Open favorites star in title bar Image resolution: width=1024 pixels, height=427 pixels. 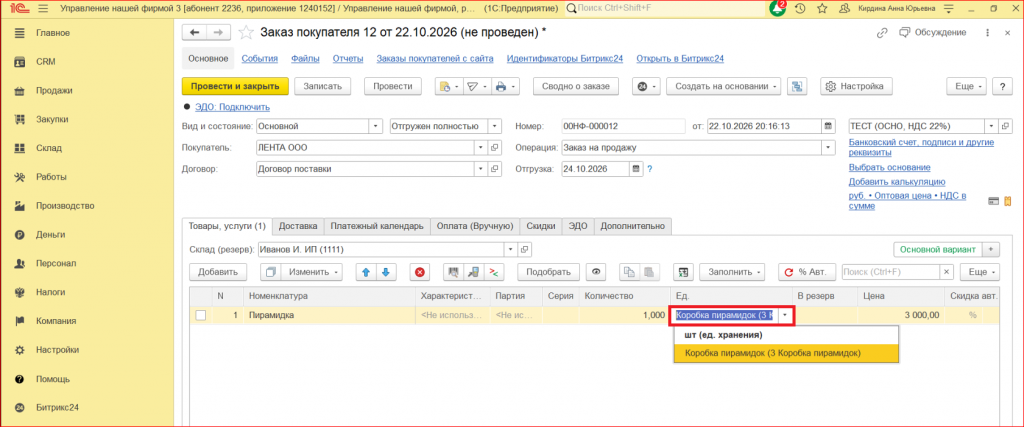[822, 8]
